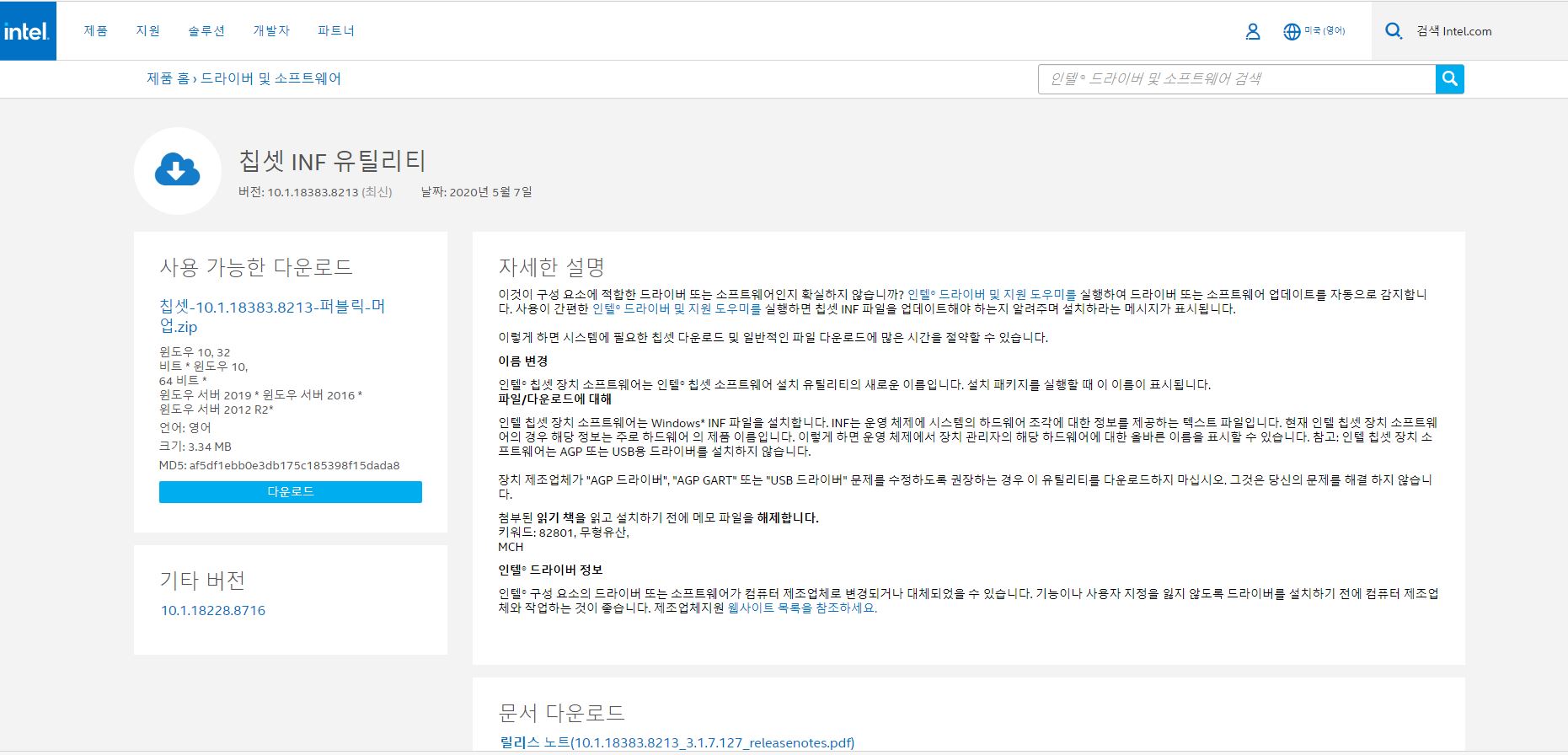Click the blue 다운로드 button
The image size is (1568, 755).
(x=291, y=491)
